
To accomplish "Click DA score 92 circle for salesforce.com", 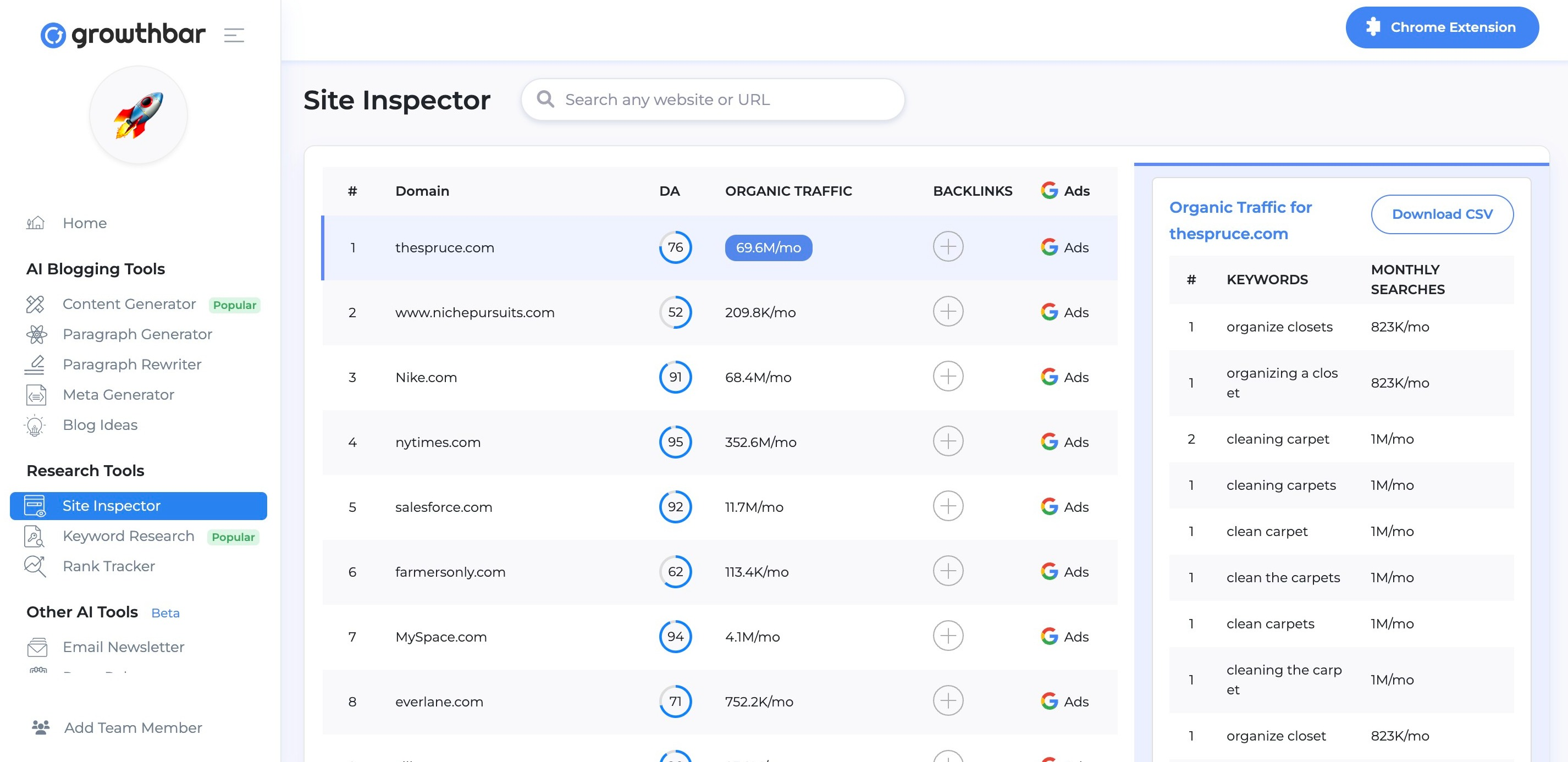I will [675, 507].
